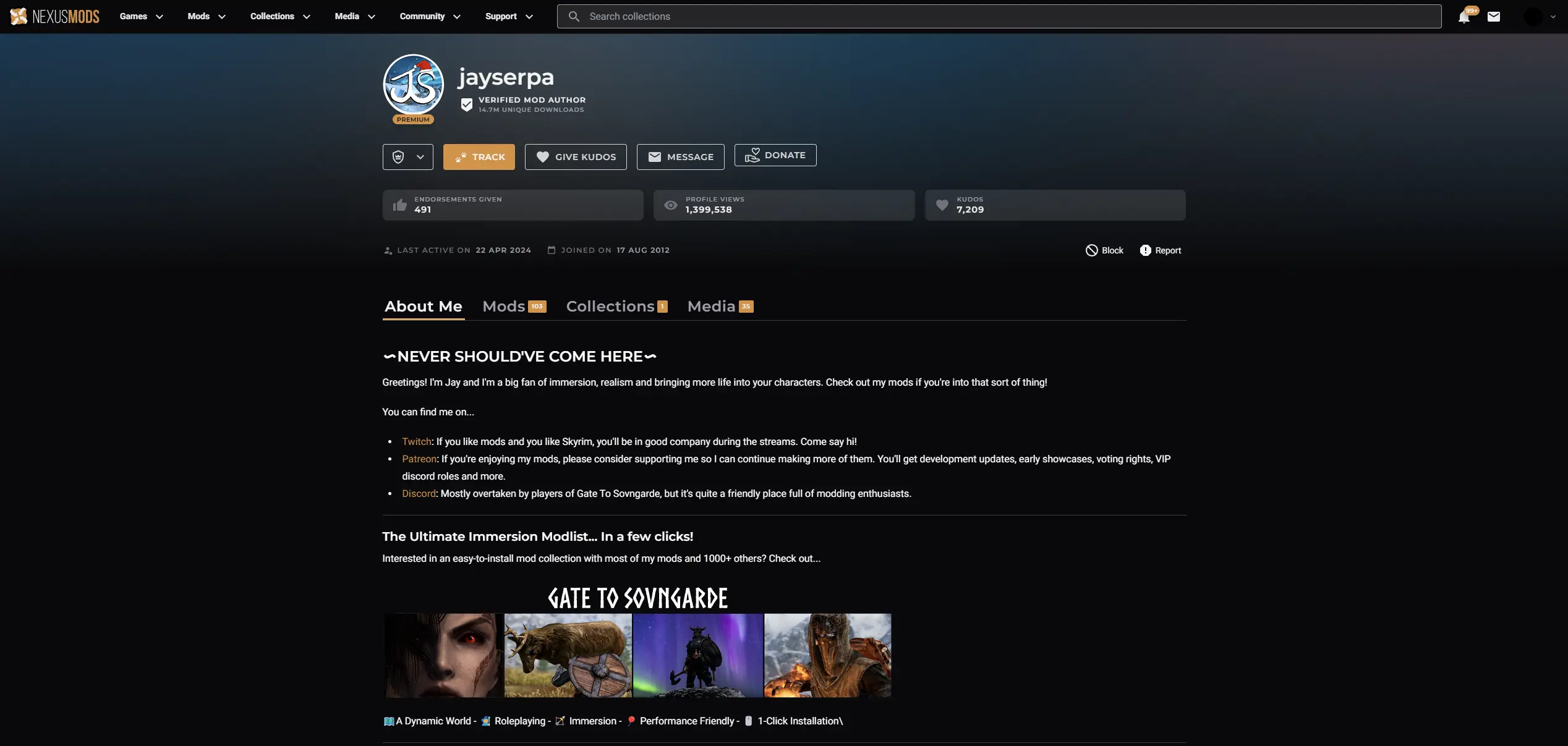Screen dimensions: 1568x746
Task: Click the icon before 1-Click Installation
Action: coord(749,721)
